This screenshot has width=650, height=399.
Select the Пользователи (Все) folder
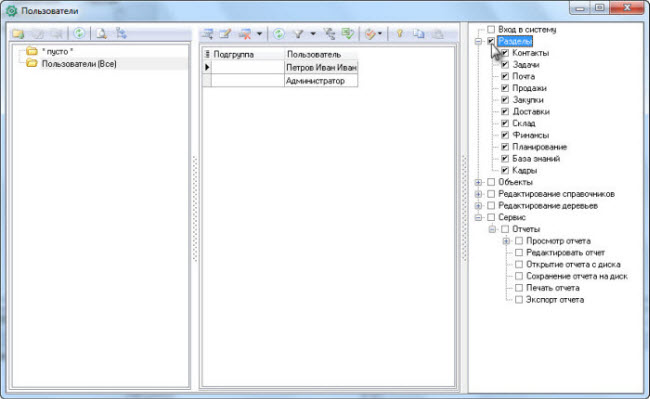pos(79,64)
